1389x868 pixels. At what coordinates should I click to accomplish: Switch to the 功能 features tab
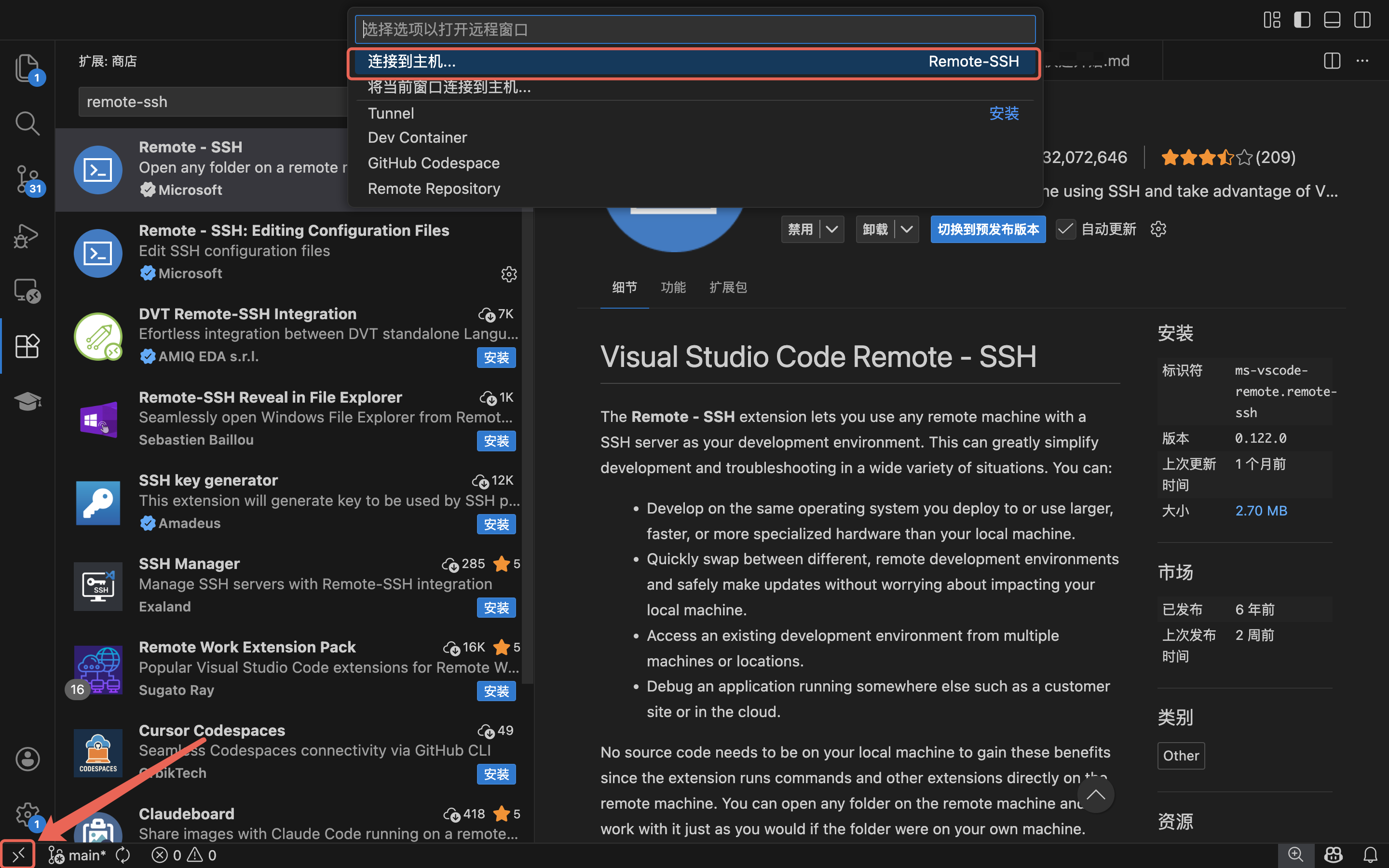[x=673, y=287]
